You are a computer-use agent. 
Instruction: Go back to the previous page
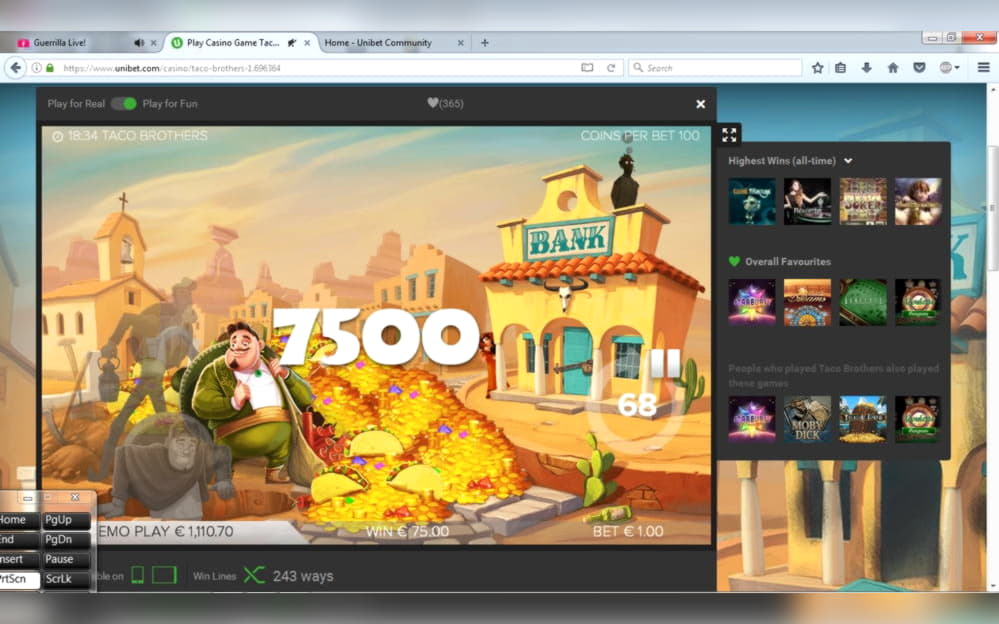pyautogui.click(x=16, y=68)
